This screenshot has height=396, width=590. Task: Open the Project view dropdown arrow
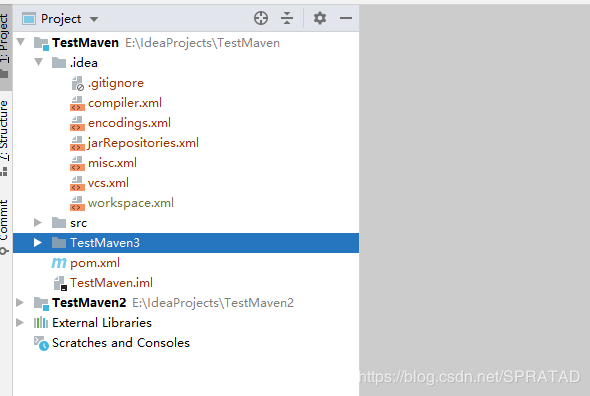[94, 19]
